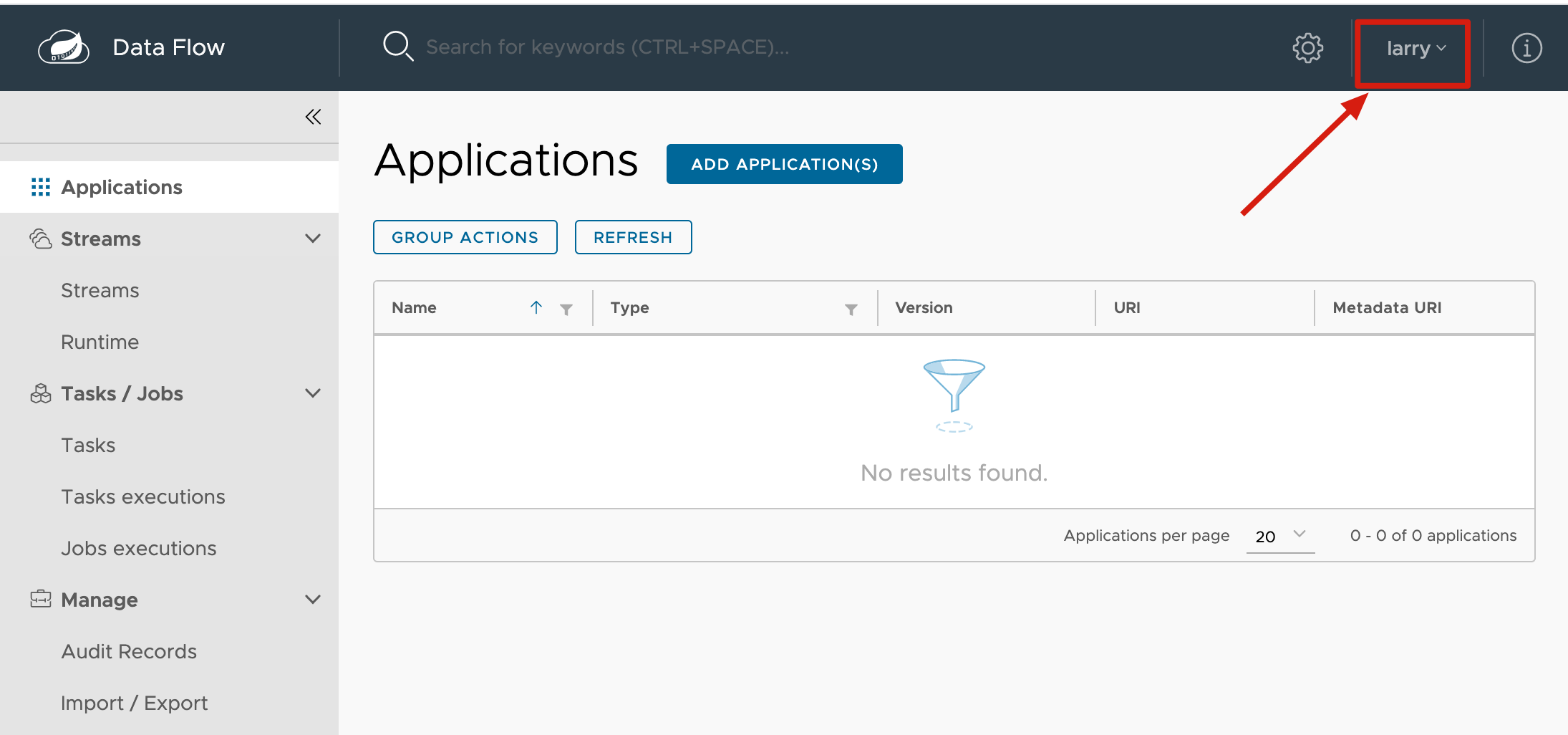Open Tasks executions page

[x=143, y=496]
